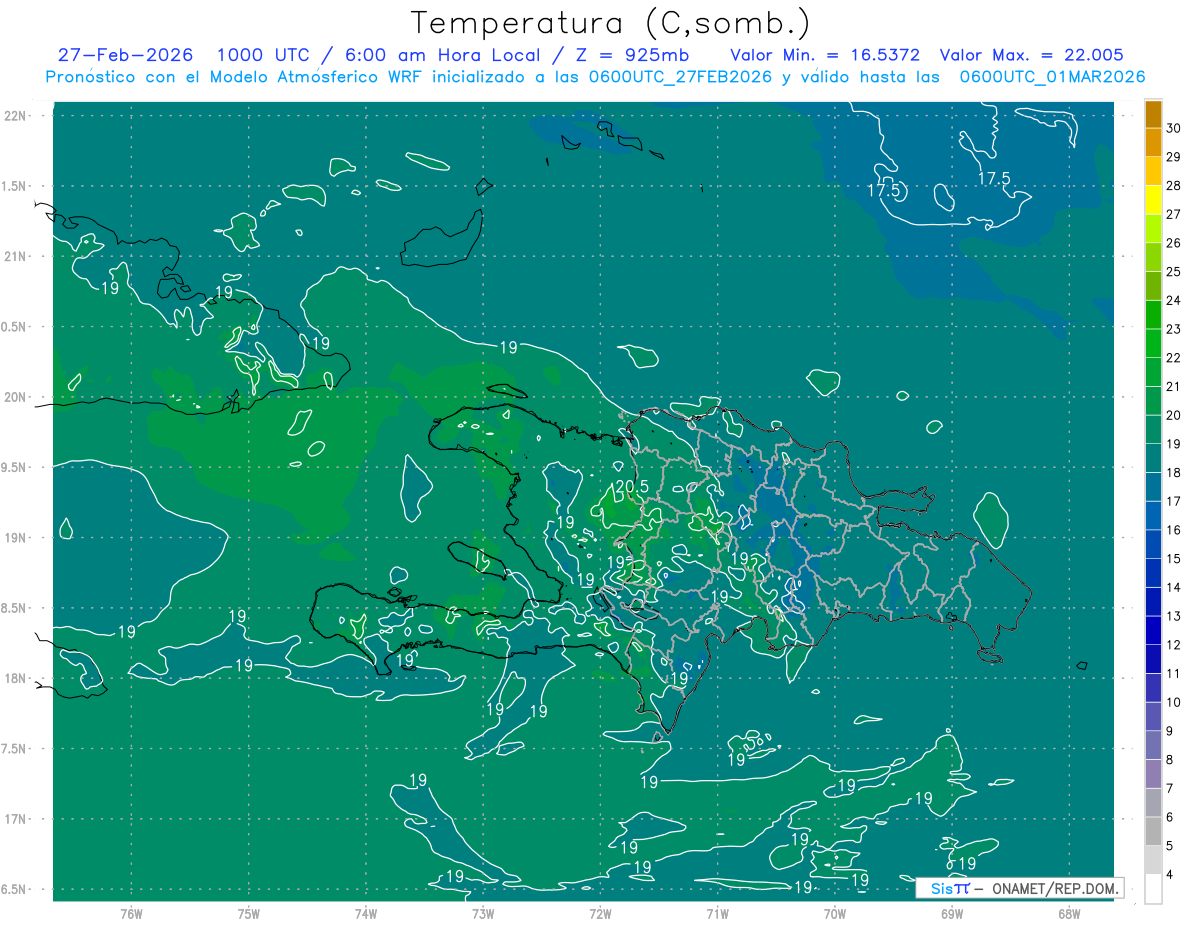Click the green swatch between legend values 22 and 23

[x=1153, y=344]
